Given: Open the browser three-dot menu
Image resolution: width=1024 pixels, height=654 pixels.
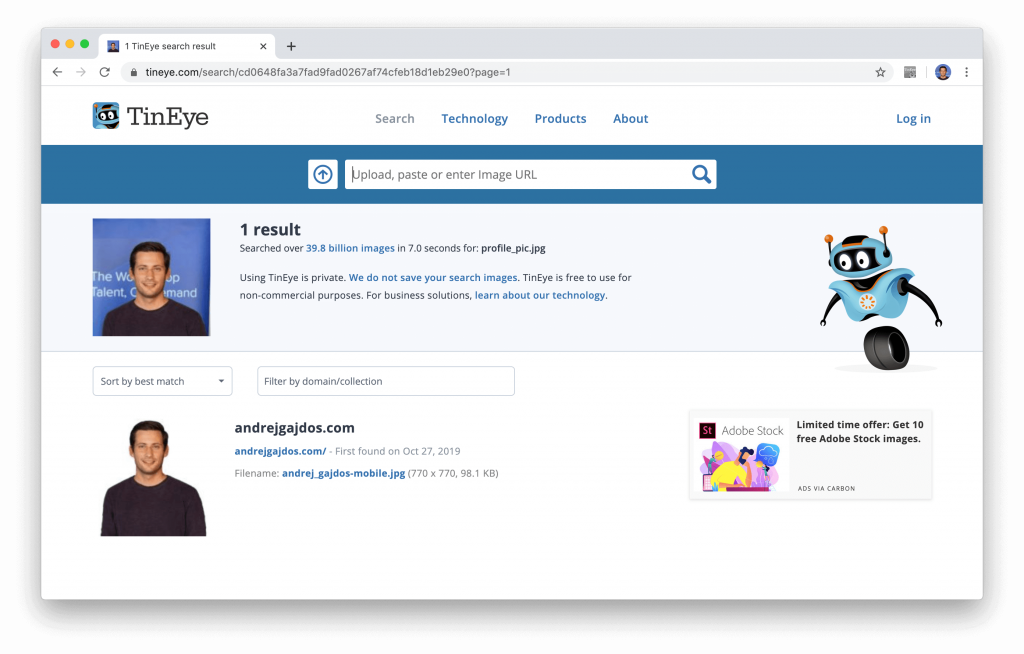Looking at the screenshot, I should click(967, 72).
